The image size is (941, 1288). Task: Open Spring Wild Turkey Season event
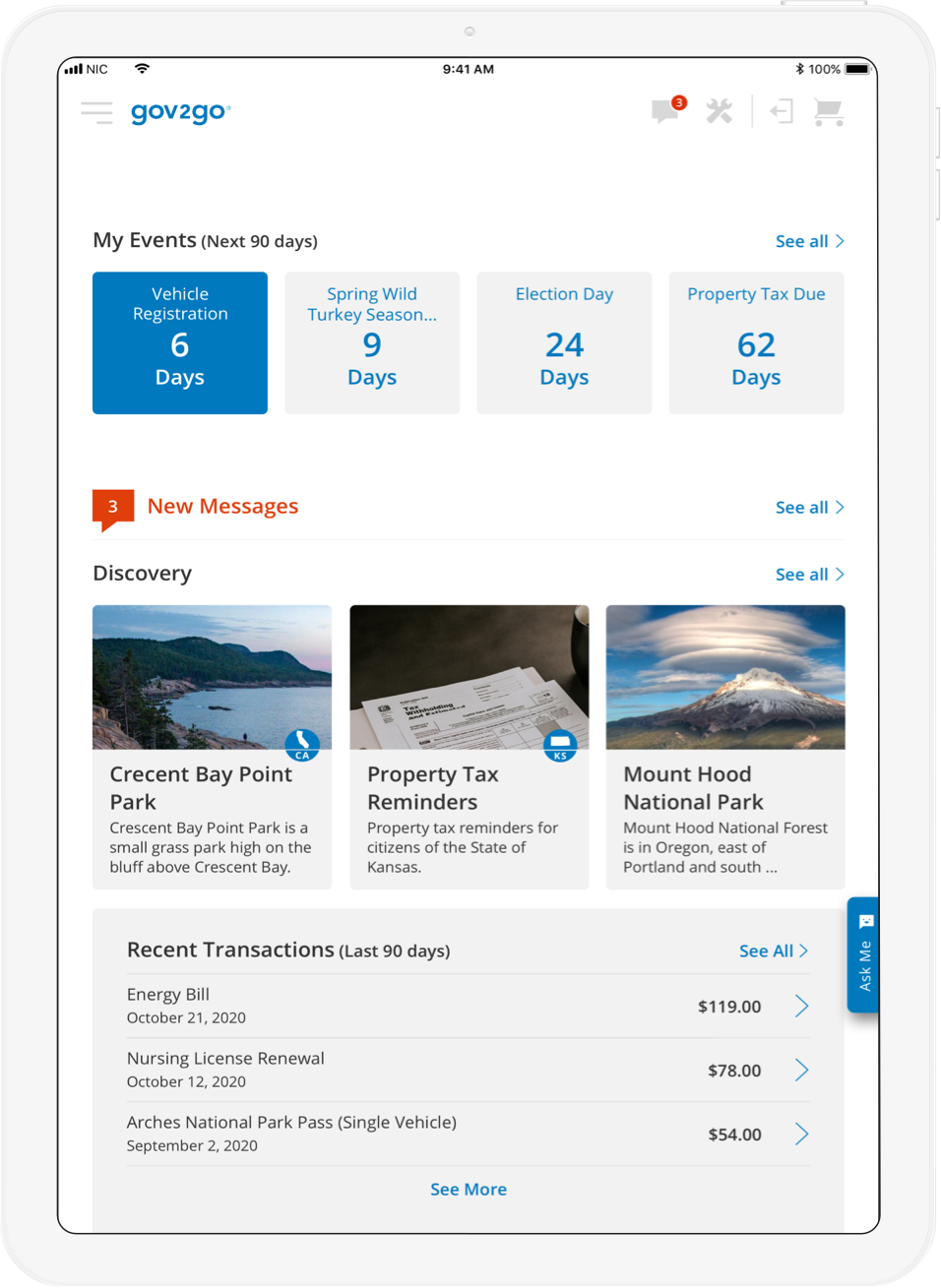pos(372,342)
